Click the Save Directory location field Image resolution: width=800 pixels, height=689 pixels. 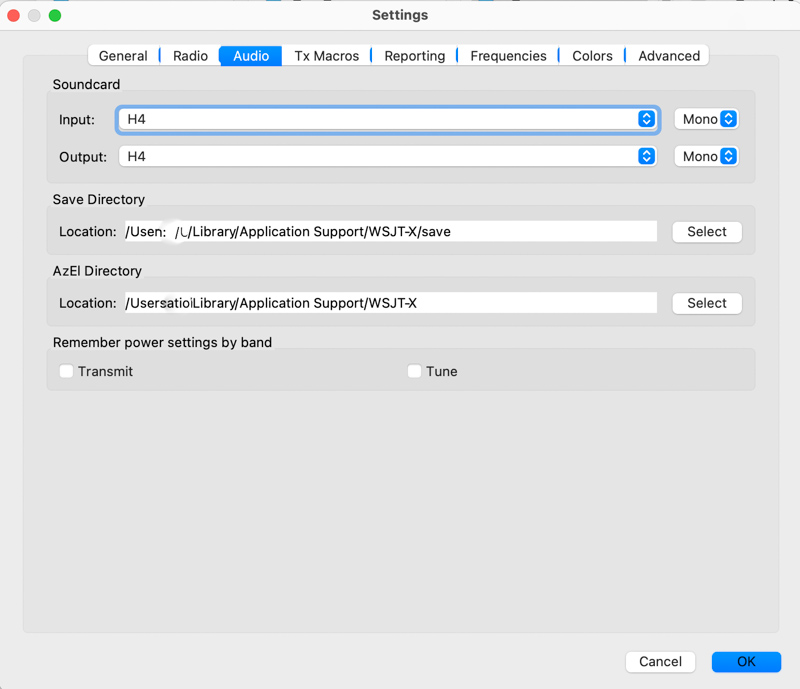pos(390,232)
